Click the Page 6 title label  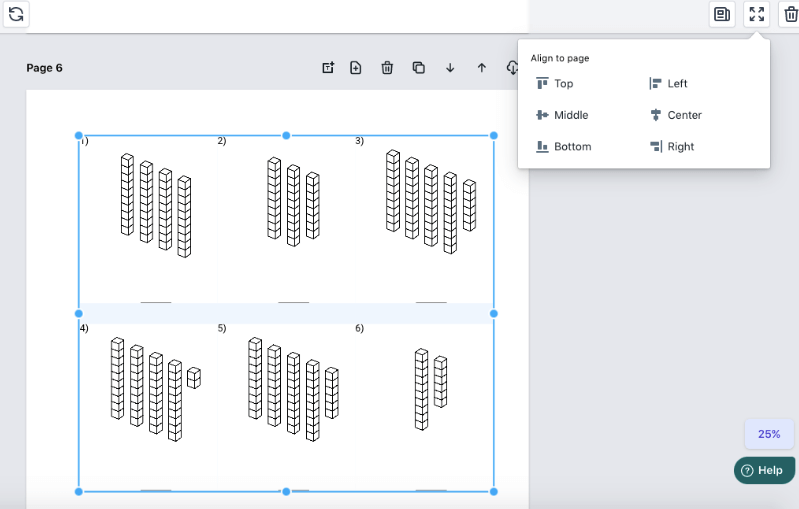coord(44,68)
